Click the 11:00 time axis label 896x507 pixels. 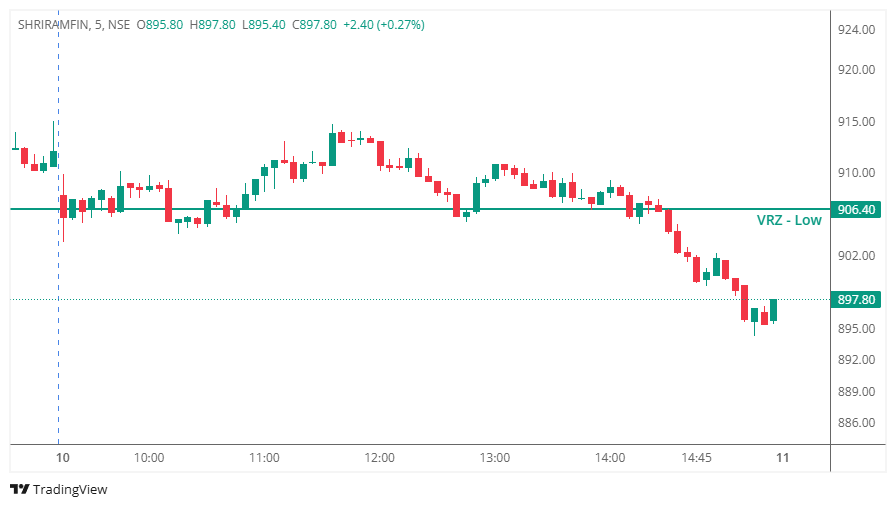coord(264,458)
